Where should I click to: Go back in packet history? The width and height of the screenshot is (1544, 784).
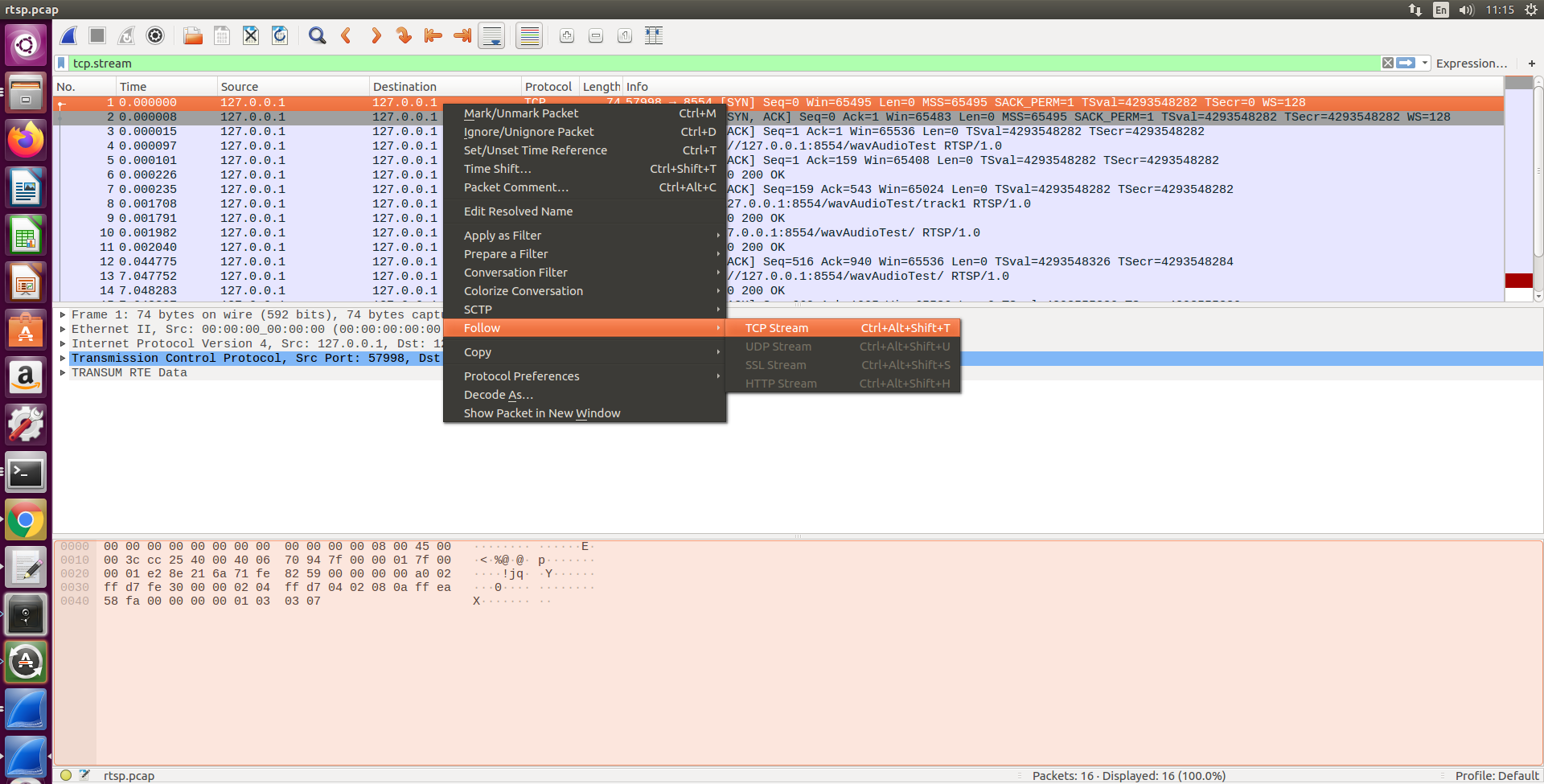[x=347, y=35]
